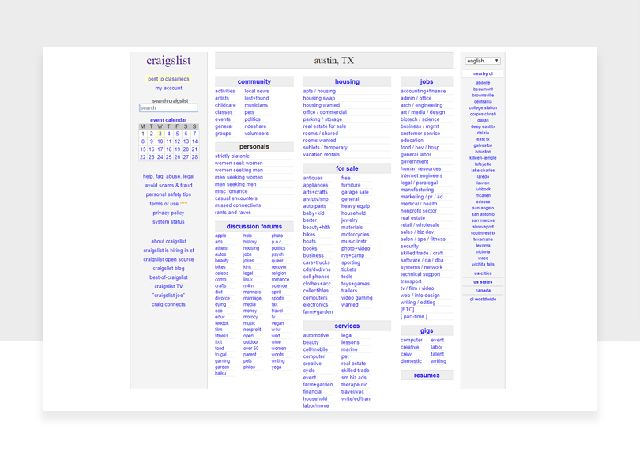Screen dimensions: 640x456
Task: Open the vacation rentals link
Action: pyautogui.click(x=321, y=154)
